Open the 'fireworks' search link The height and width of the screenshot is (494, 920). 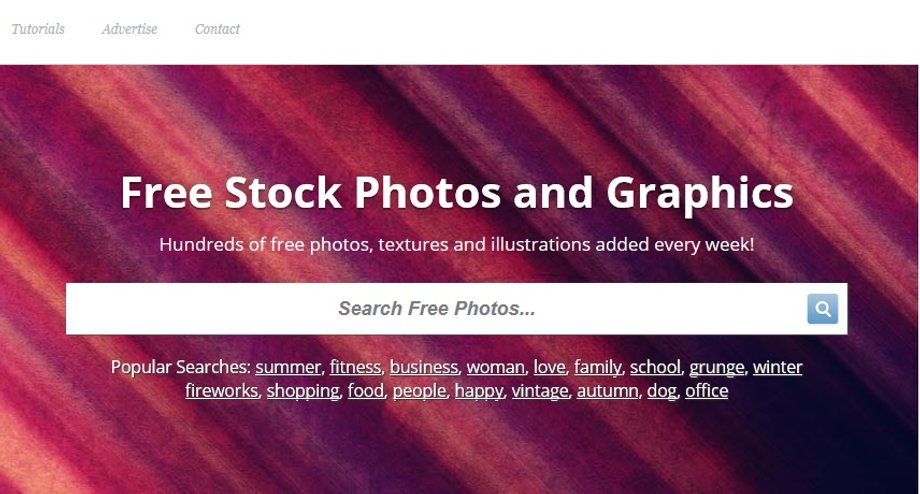coord(222,391)
